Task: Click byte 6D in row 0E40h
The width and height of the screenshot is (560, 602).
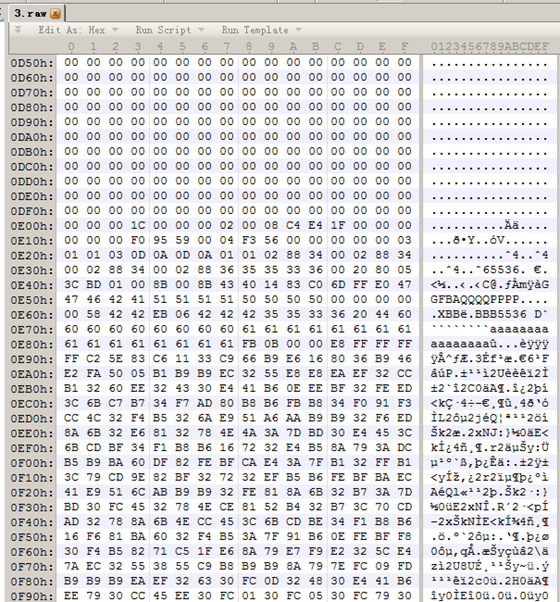Action: (x=338, y=284)
